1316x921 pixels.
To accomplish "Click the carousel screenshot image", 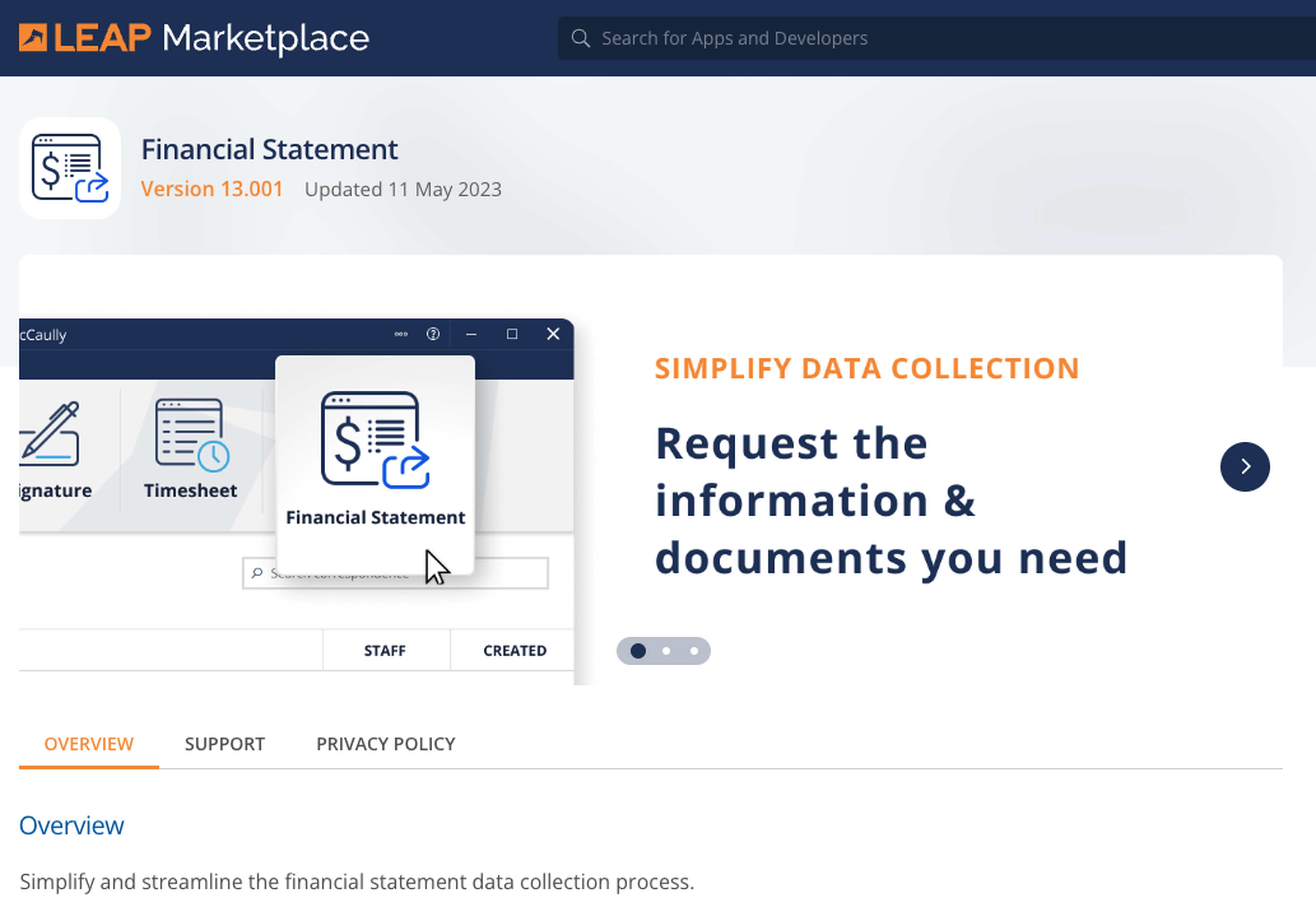I will [296, 501].
